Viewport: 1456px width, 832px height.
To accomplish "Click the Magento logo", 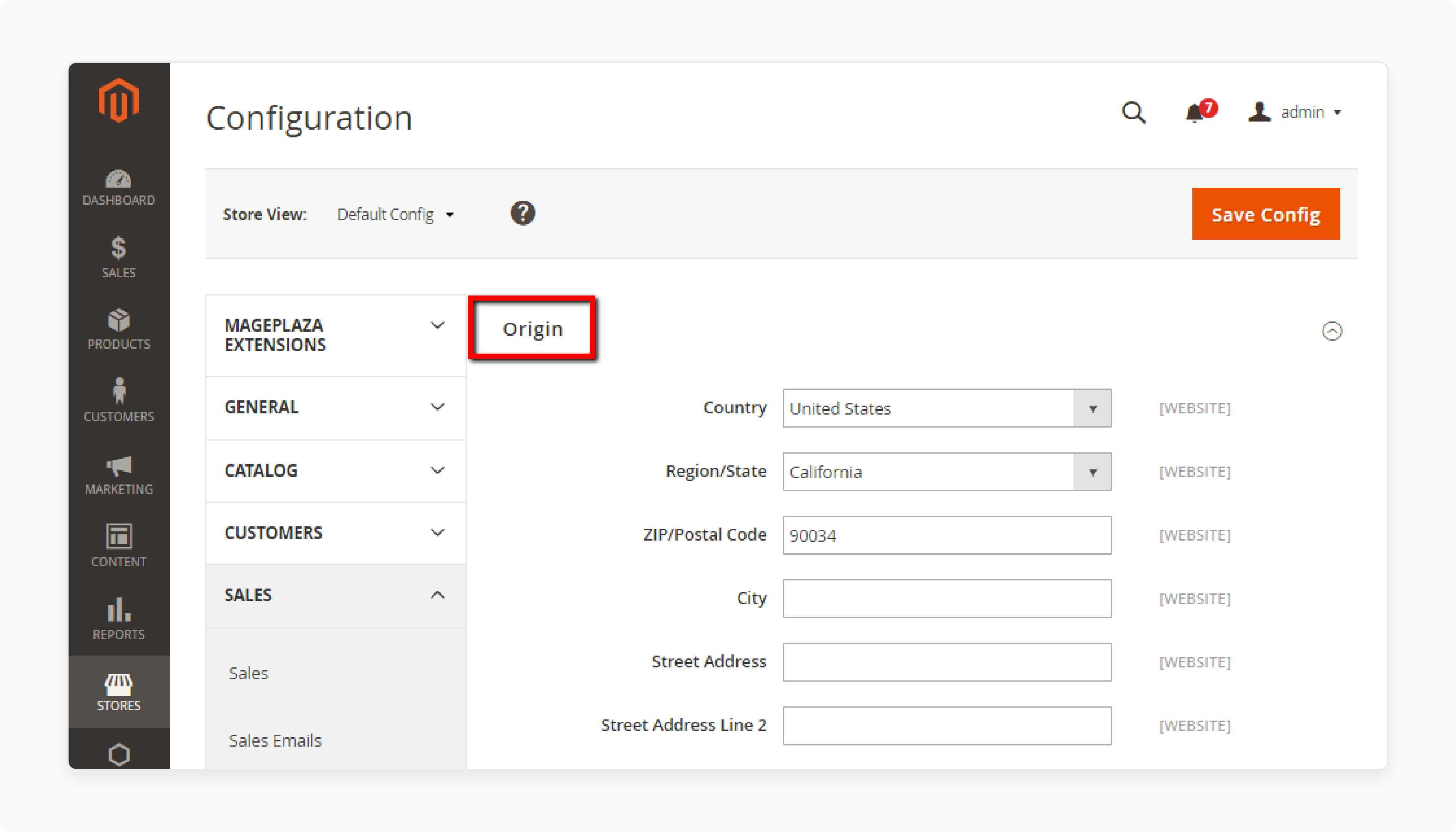I will [119, 100].
